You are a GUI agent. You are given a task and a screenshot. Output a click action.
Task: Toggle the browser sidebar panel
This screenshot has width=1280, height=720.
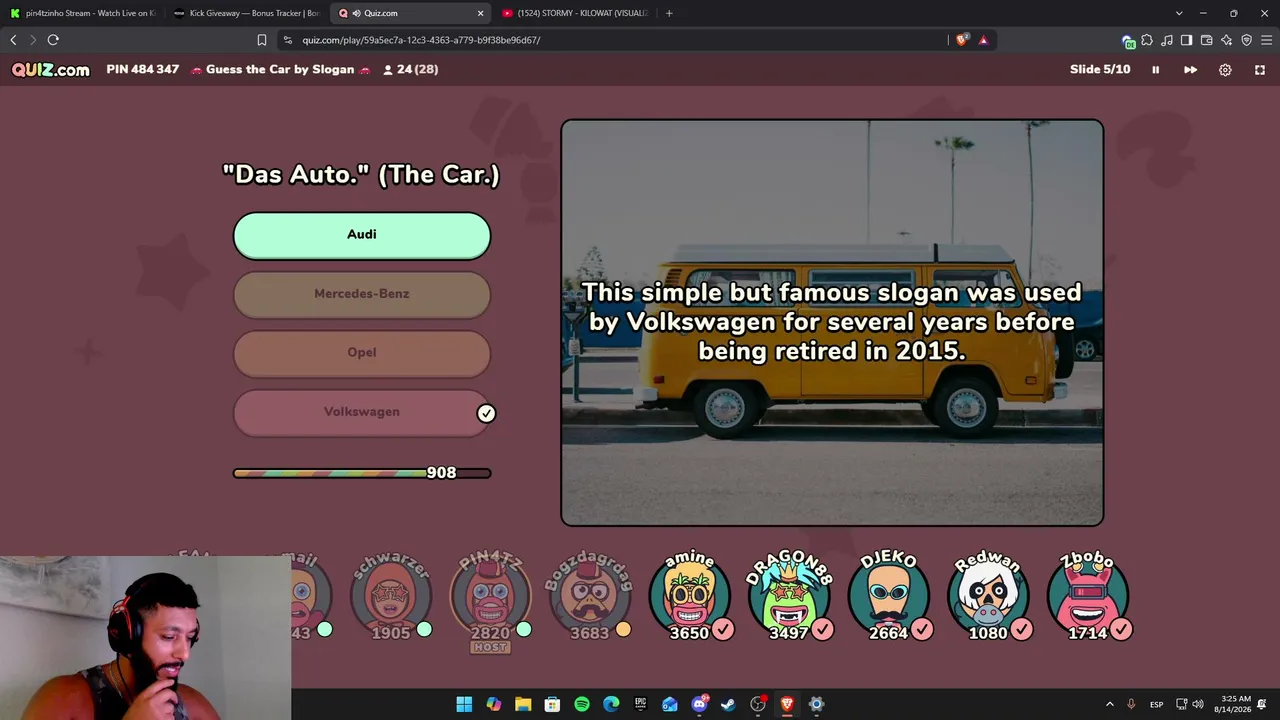[x=1186, y=40]
